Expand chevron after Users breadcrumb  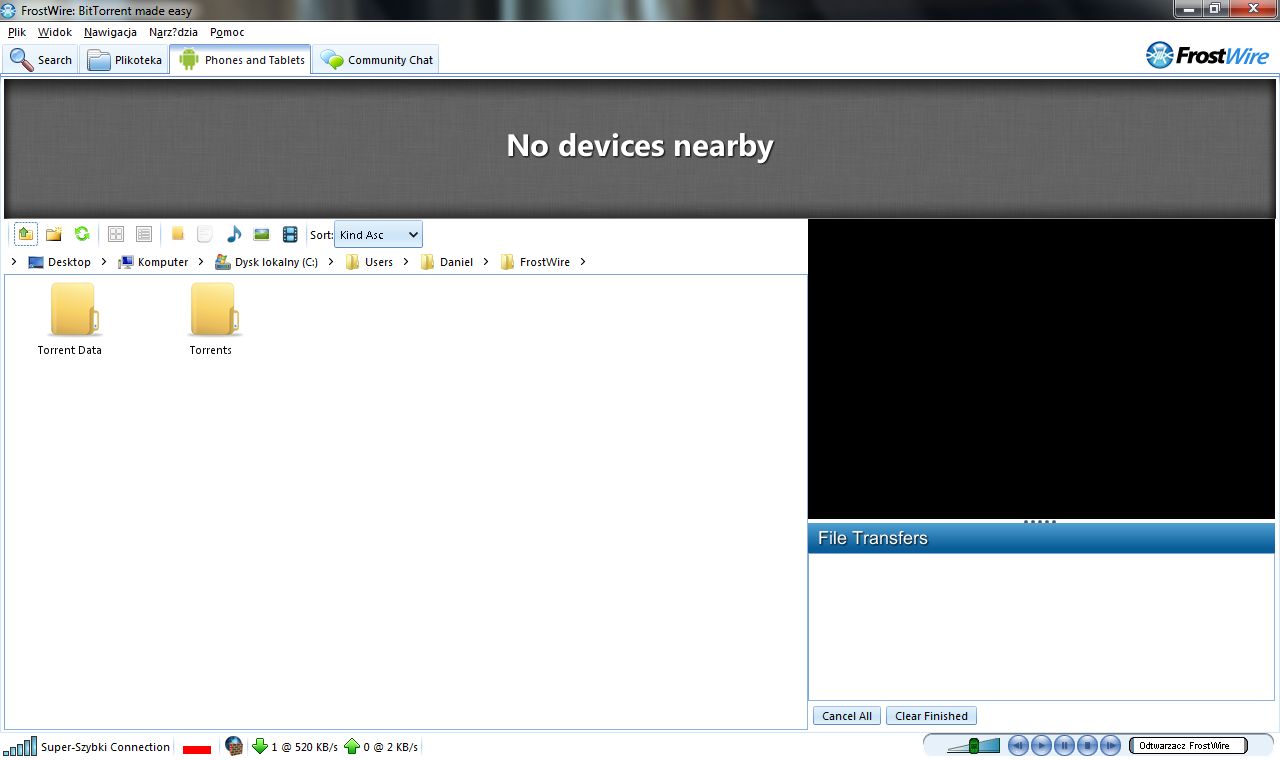click(406, 262)
